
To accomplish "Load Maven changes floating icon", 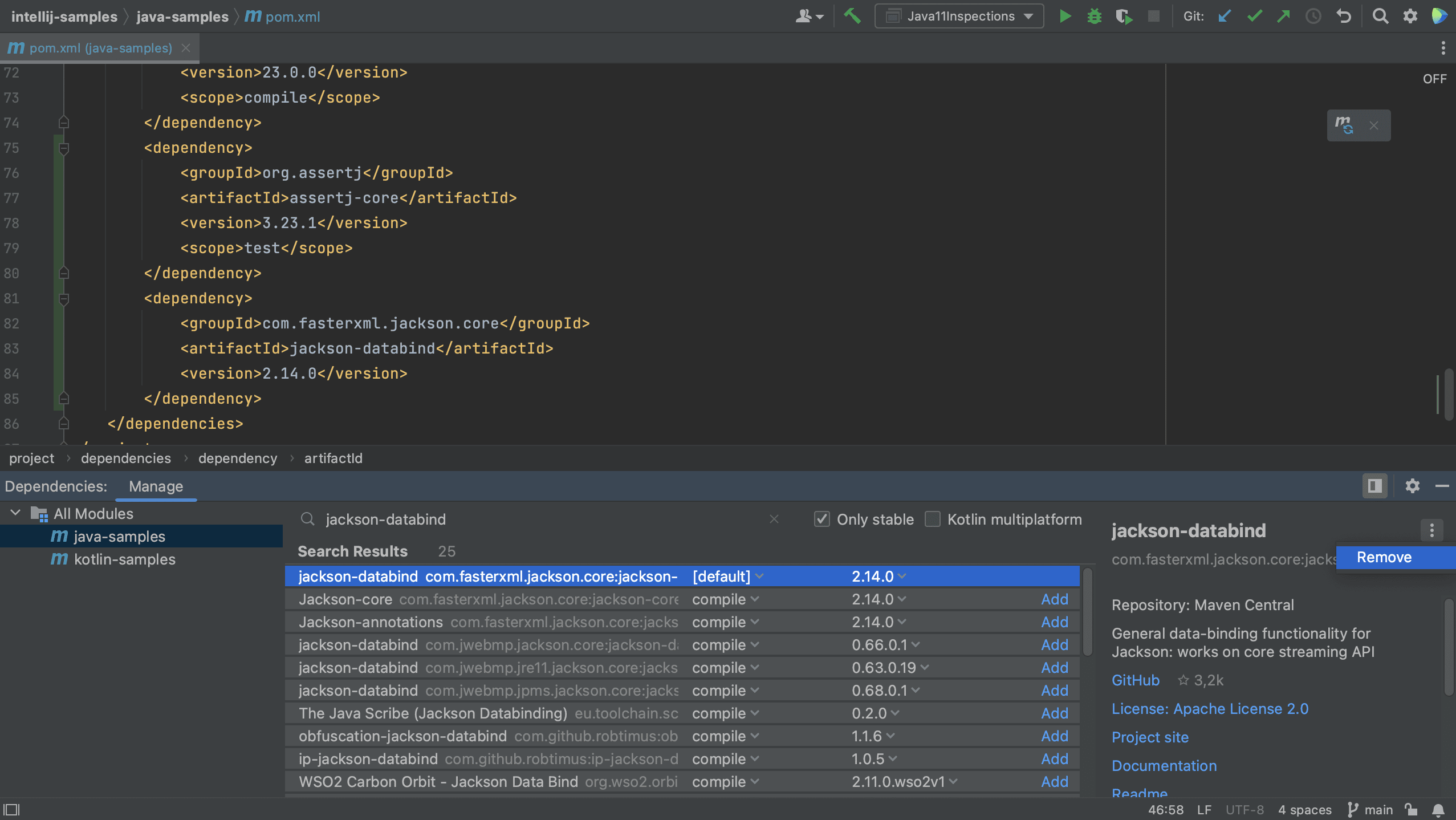I will (1344, 125).
